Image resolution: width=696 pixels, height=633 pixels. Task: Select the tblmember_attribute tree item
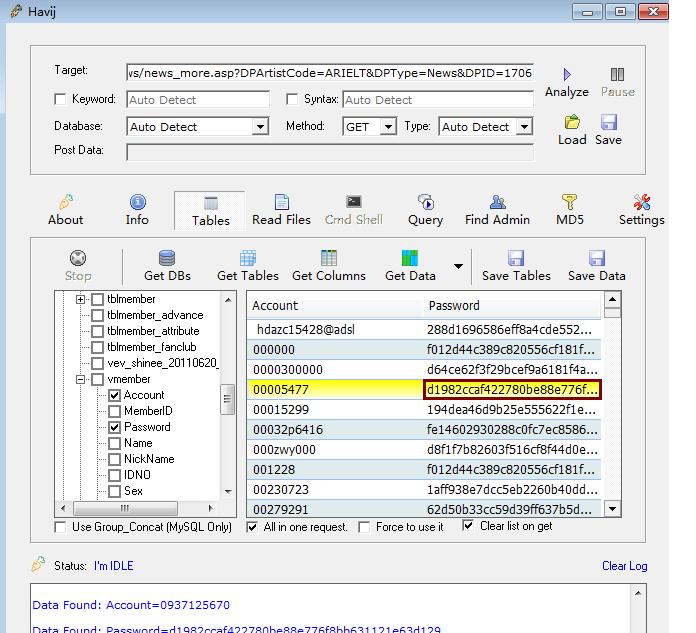pyautogui.click(x=153, y=331)
